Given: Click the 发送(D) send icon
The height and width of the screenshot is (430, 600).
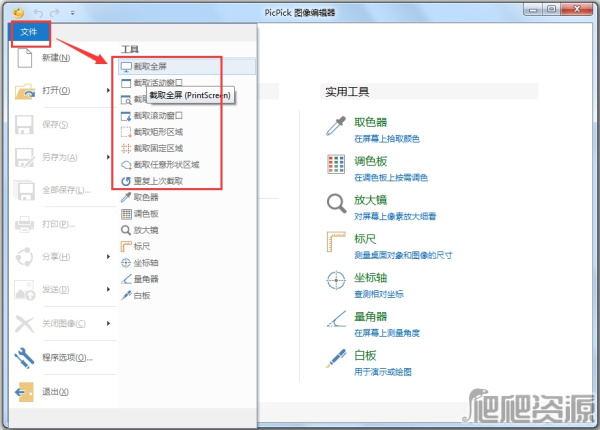Looking at the screenshot, I should point(24,290).
